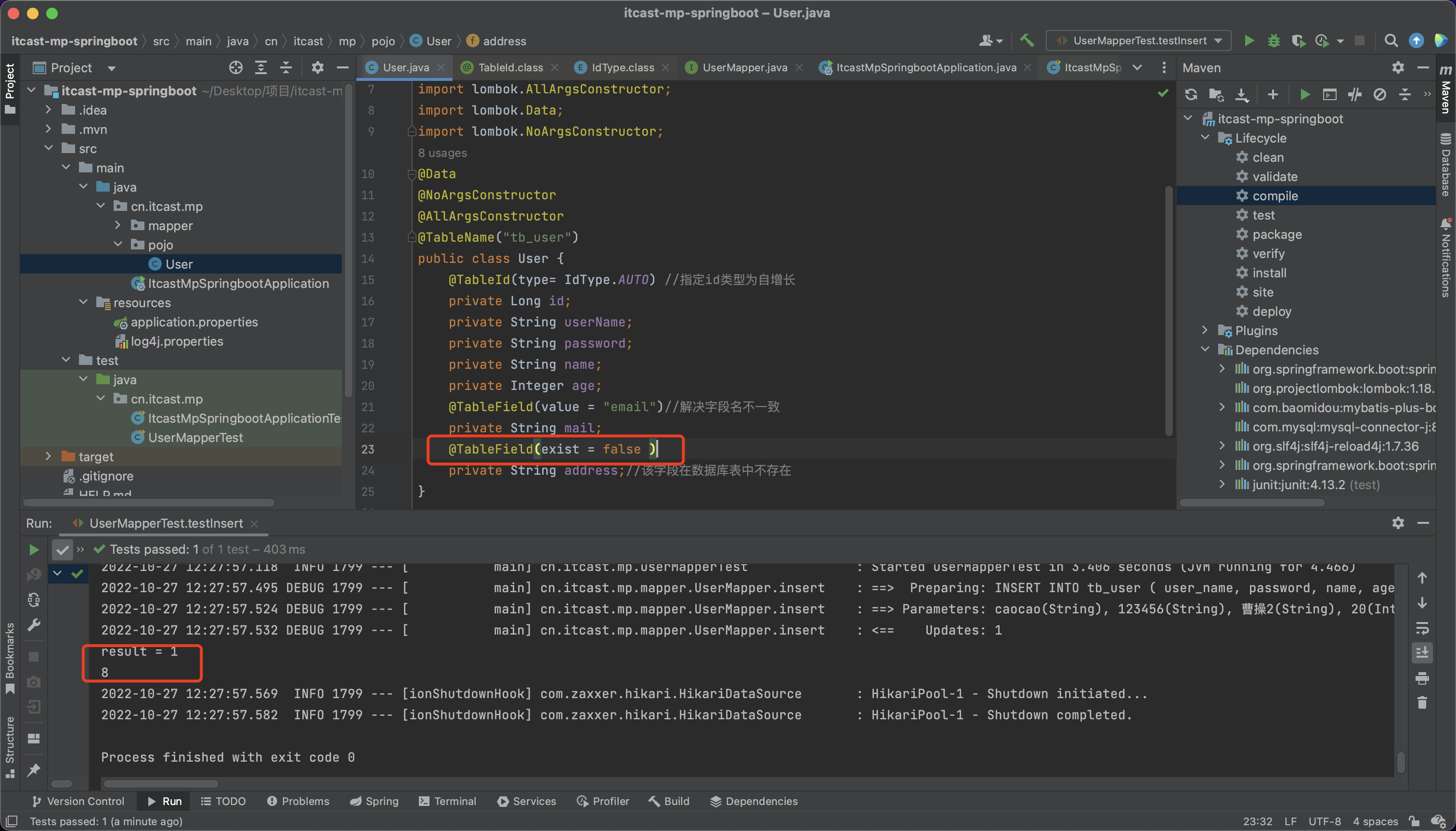1456x831 pixels.
Task: Toggle Soft-Wrap in console output
Action: coord(1422,628)
